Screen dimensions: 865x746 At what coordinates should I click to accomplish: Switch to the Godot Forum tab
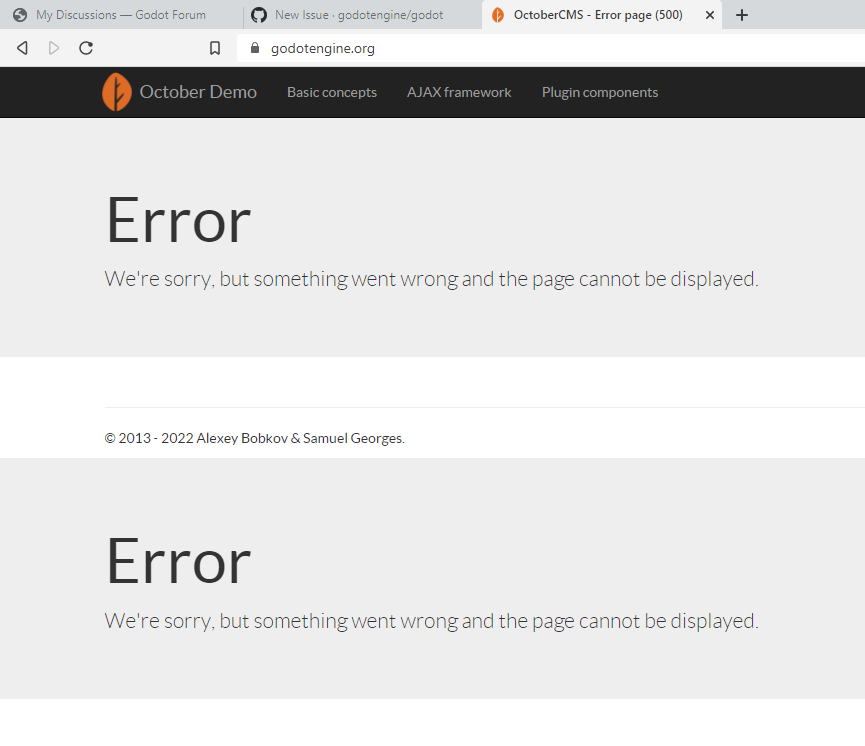(x=120, y=15)
